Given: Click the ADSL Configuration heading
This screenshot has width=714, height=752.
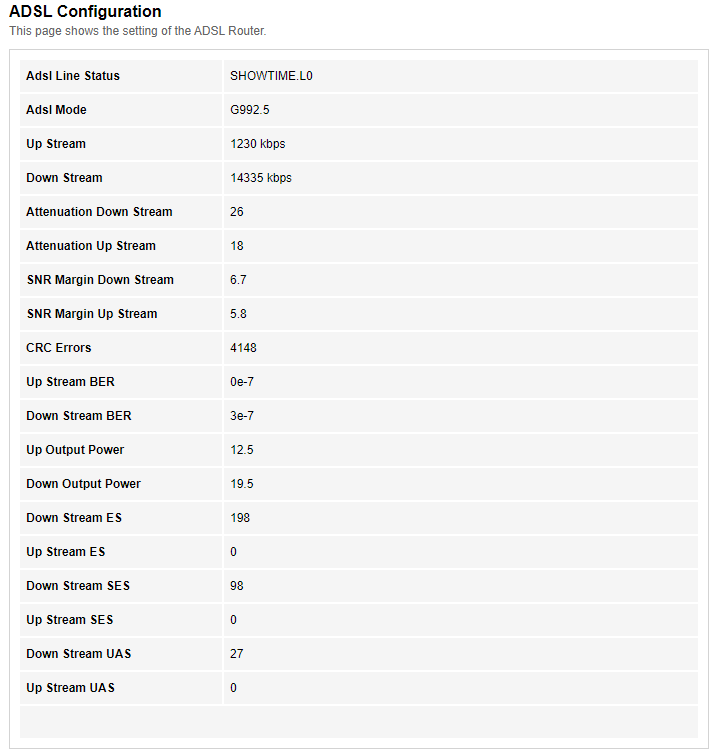Looking at the screenshot, I should click(x=85, y=12).
